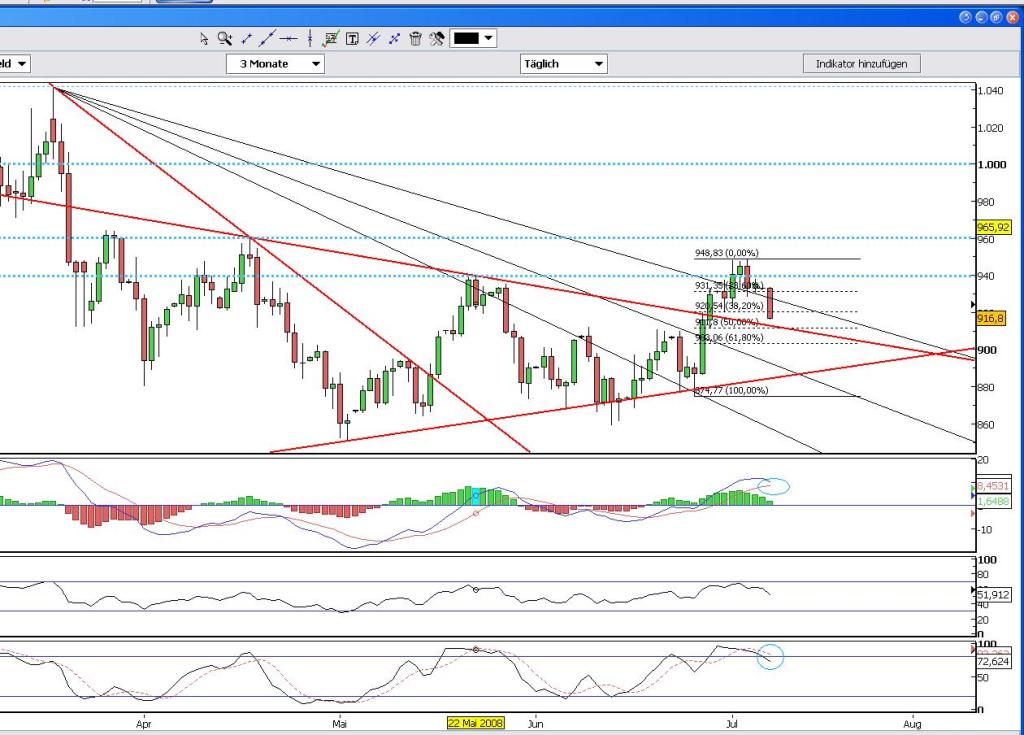Choose the vertical line drawing tool
The image size is (1024, 735).
(310, 39)
